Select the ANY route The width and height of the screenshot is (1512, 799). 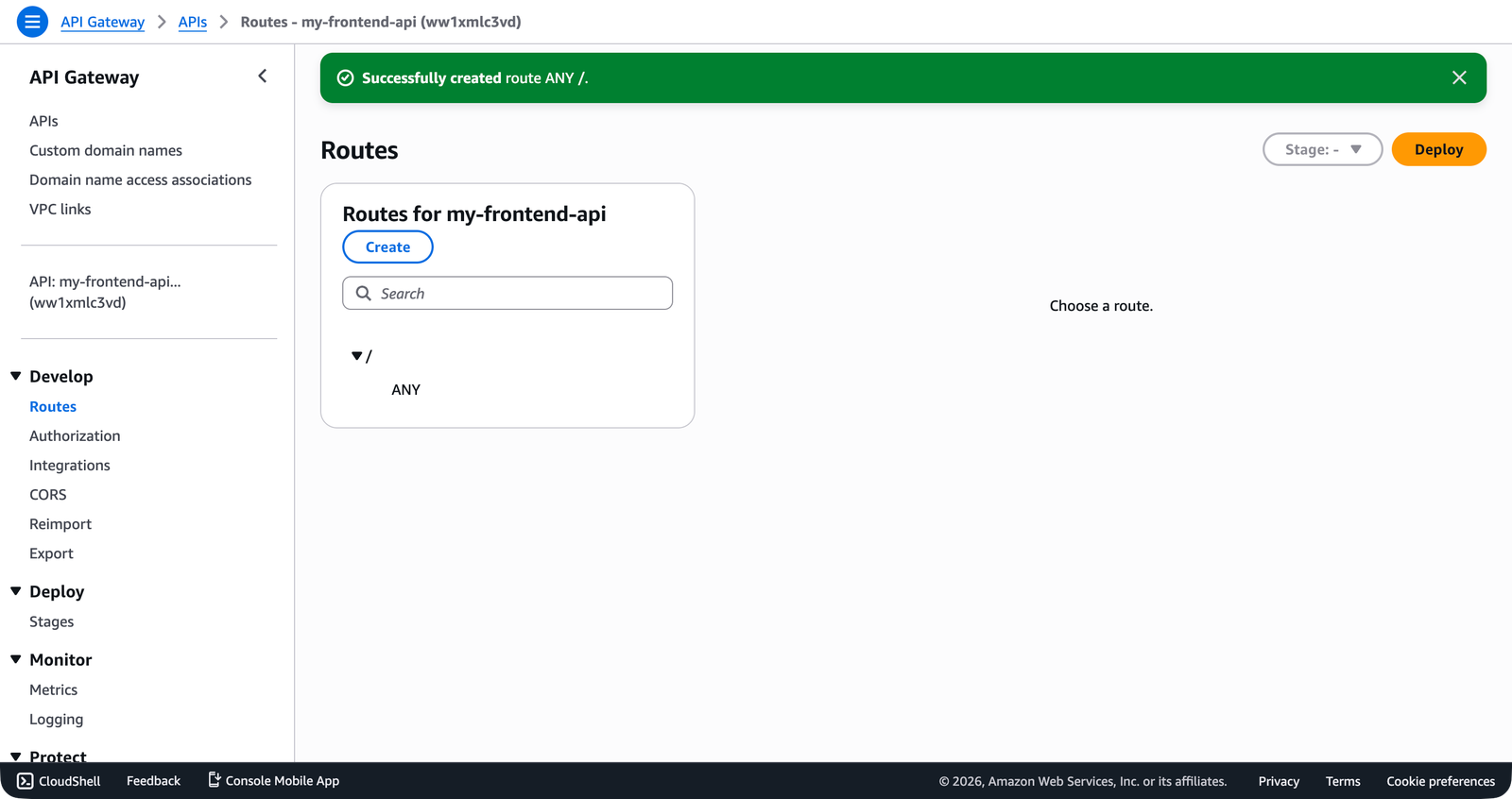406,389
